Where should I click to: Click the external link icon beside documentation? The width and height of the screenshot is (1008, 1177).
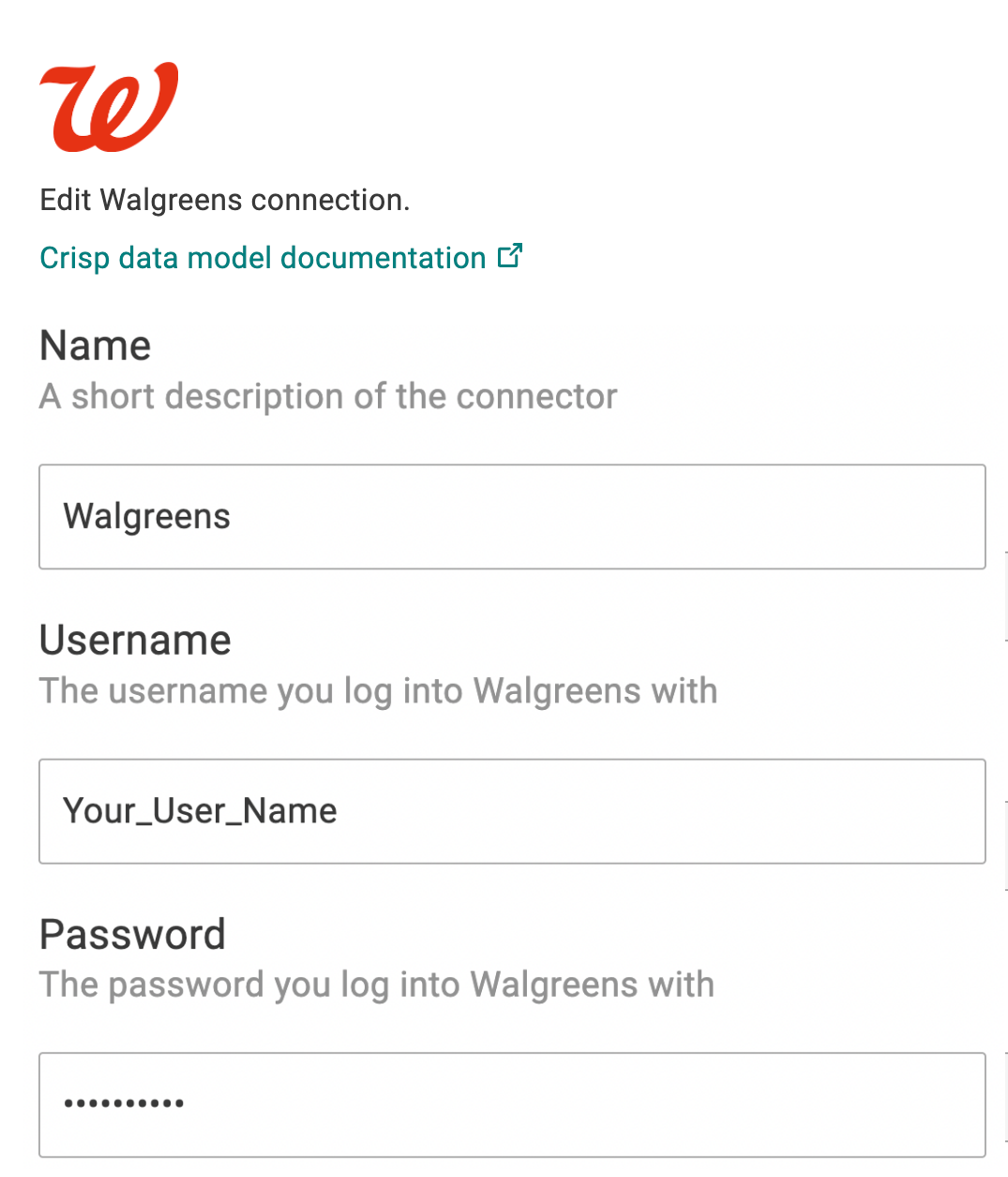[510, 256]
